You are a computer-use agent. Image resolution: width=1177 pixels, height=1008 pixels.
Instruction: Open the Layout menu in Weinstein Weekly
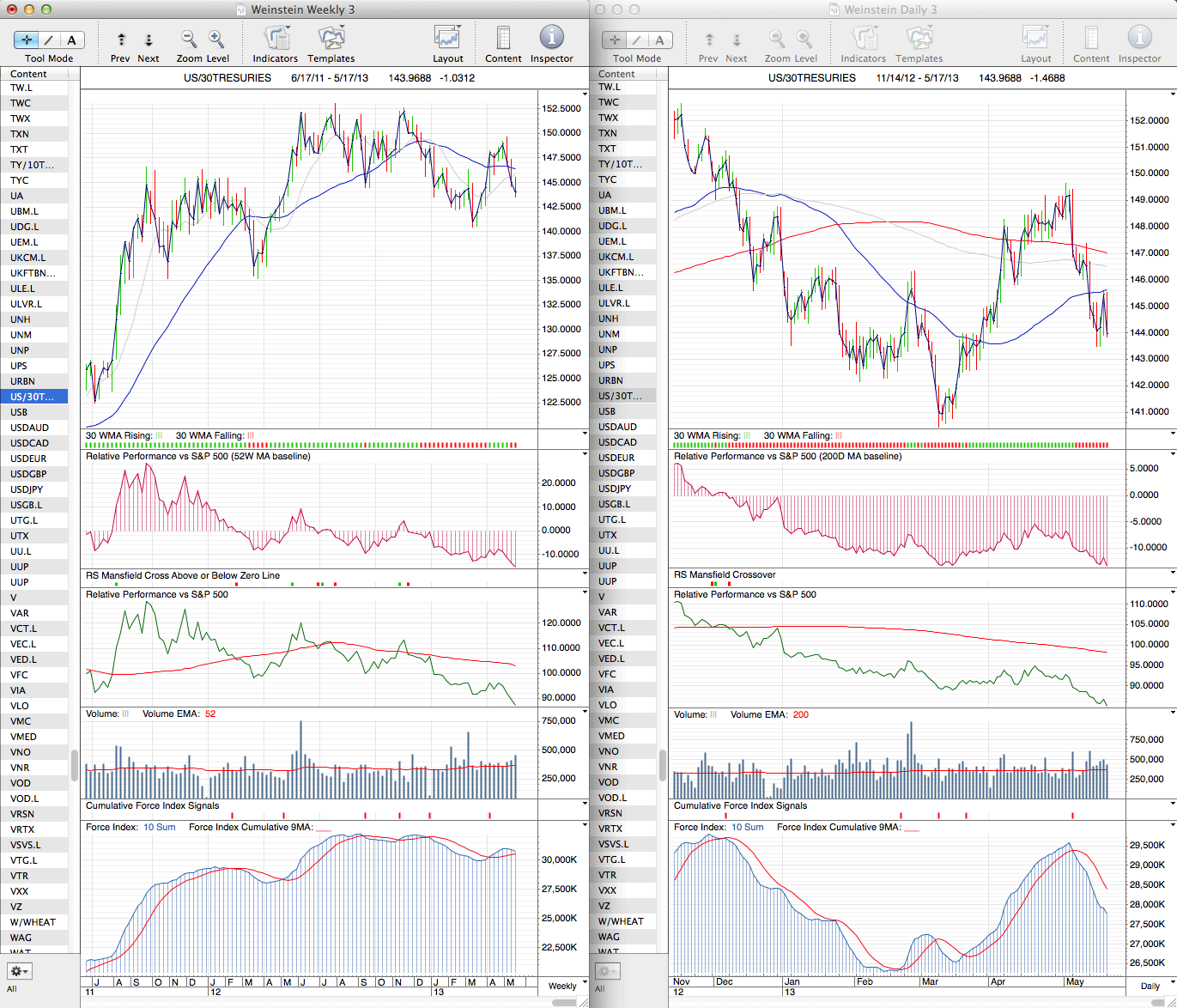(x=447, y=39)
